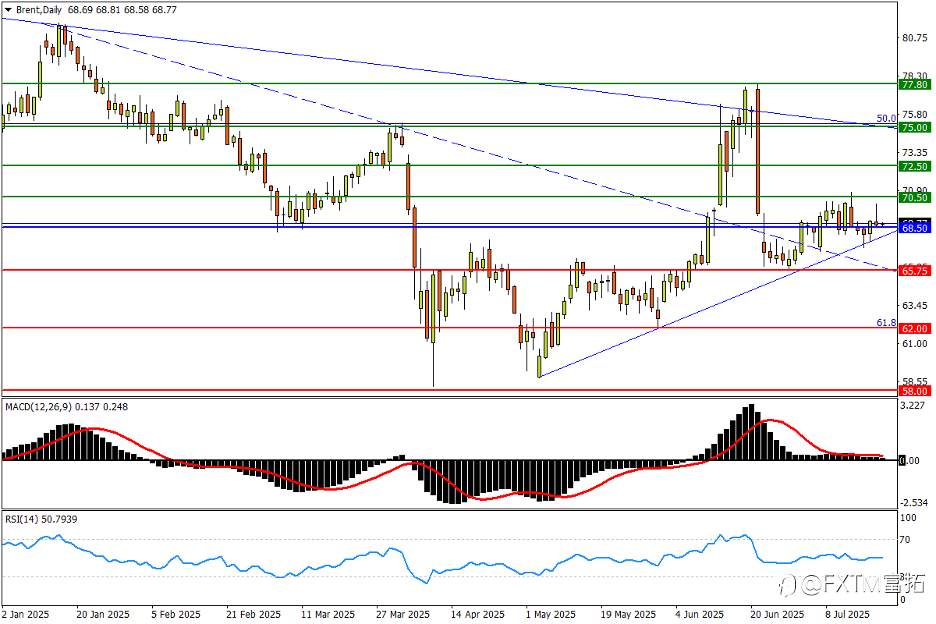Click the 20 Jan 2025 date label

[104, 614]
